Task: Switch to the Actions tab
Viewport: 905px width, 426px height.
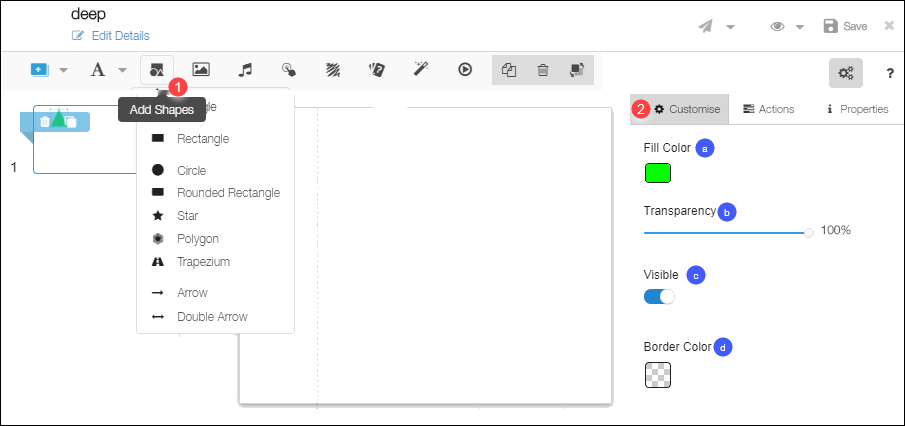Action: 769,109
